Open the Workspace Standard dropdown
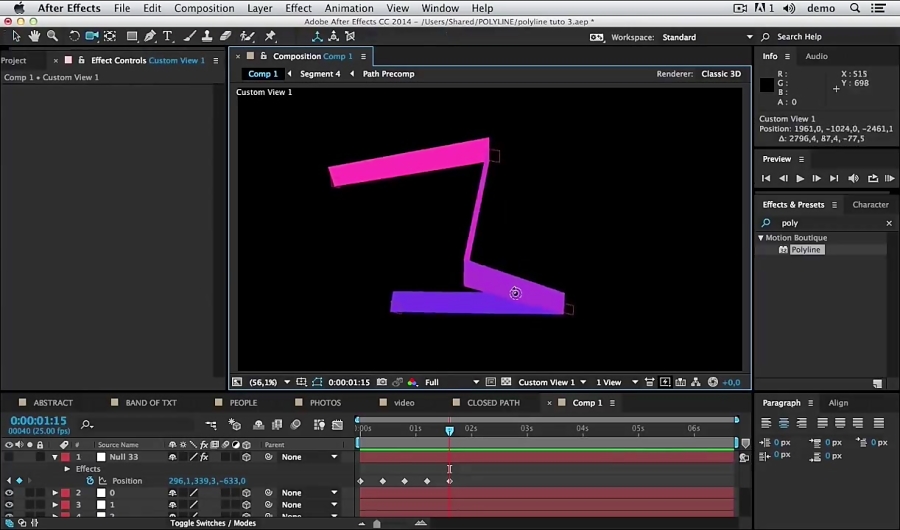The width and height of the screenshot is (900, 530). (707, 37)
